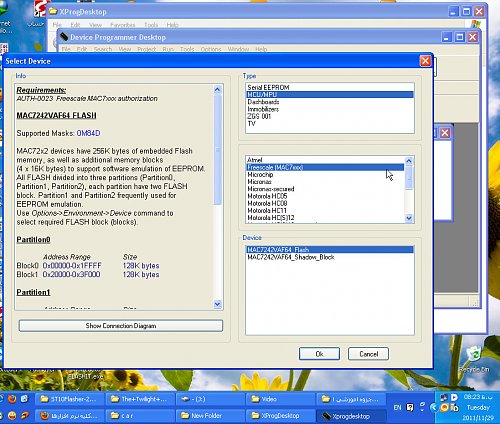The image size is (500, 424).
Task: Switch to Video folder taskbar button
Action: [x=281, y=399]
